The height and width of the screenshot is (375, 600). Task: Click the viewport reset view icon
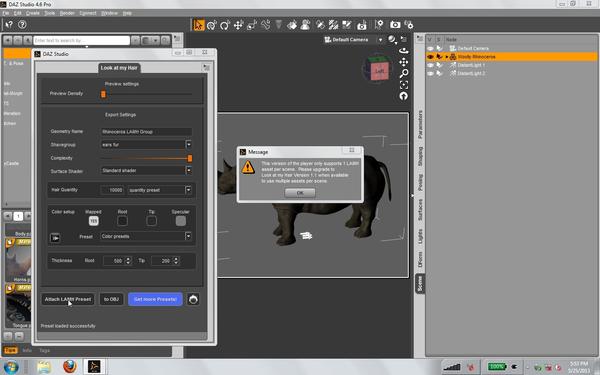pyautogui.click(x=403, y=96)
